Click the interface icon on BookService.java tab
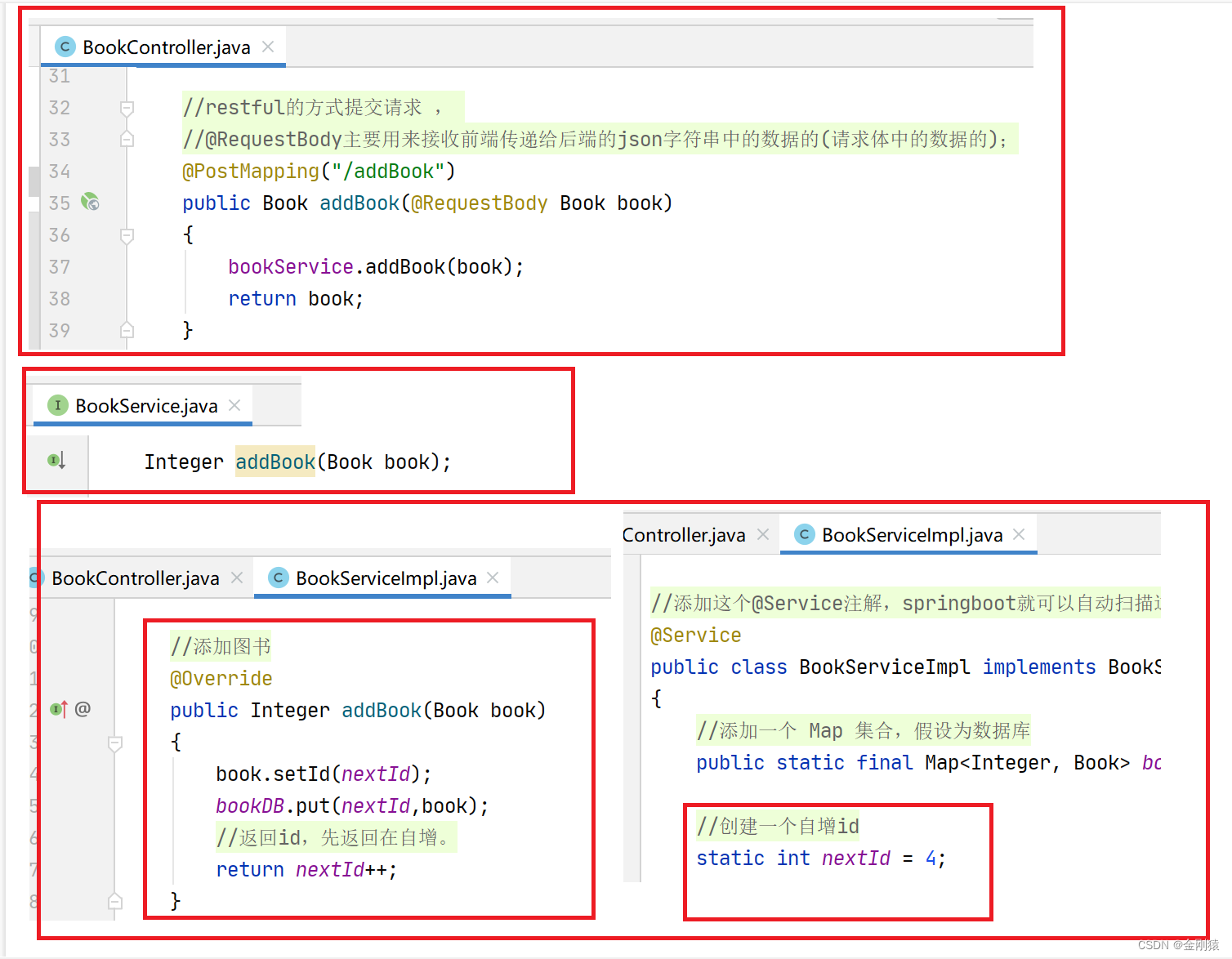1232x959 pixels. tap(57, 405)
